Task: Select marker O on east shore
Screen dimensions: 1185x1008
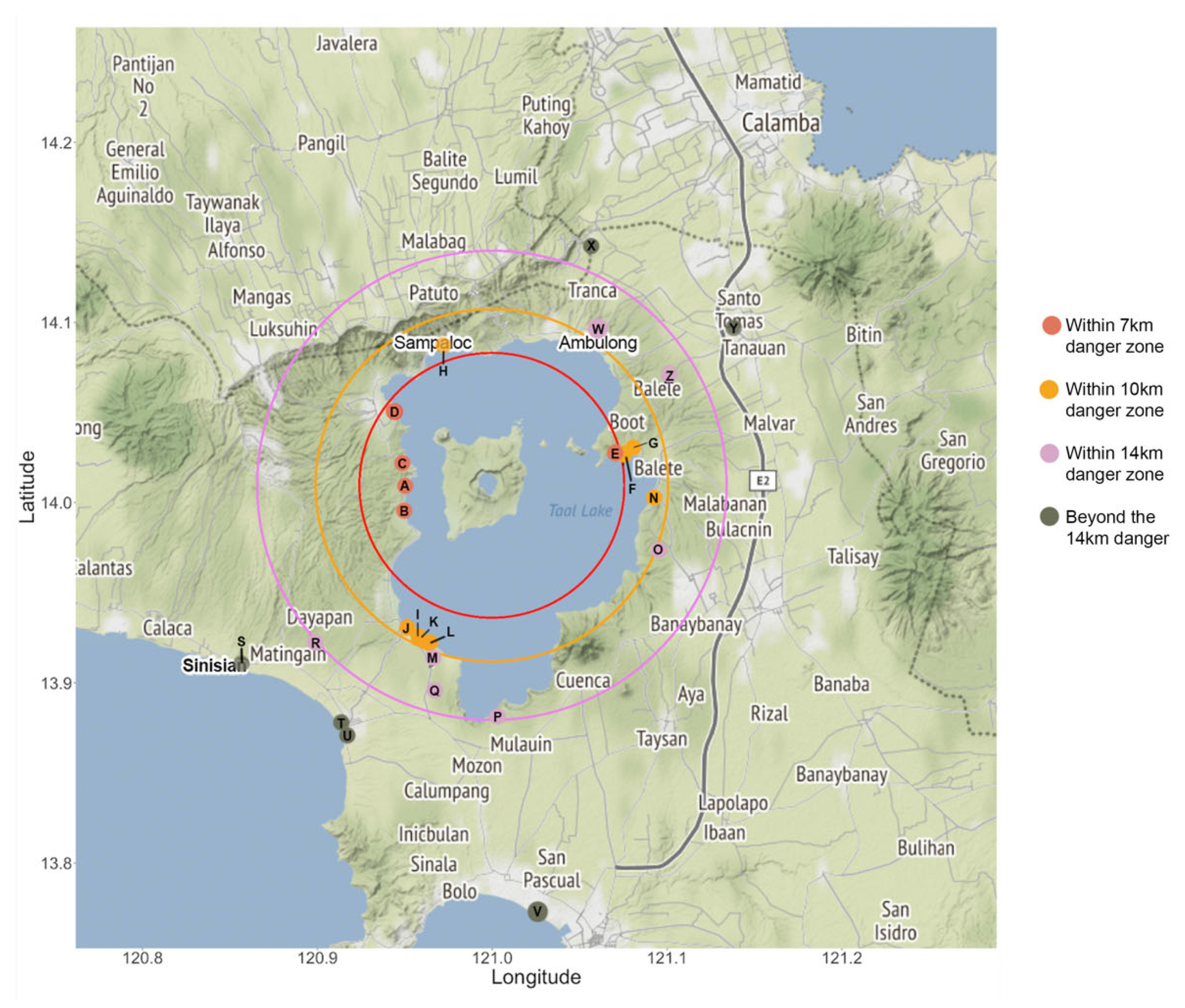Action: coord(657,550)
